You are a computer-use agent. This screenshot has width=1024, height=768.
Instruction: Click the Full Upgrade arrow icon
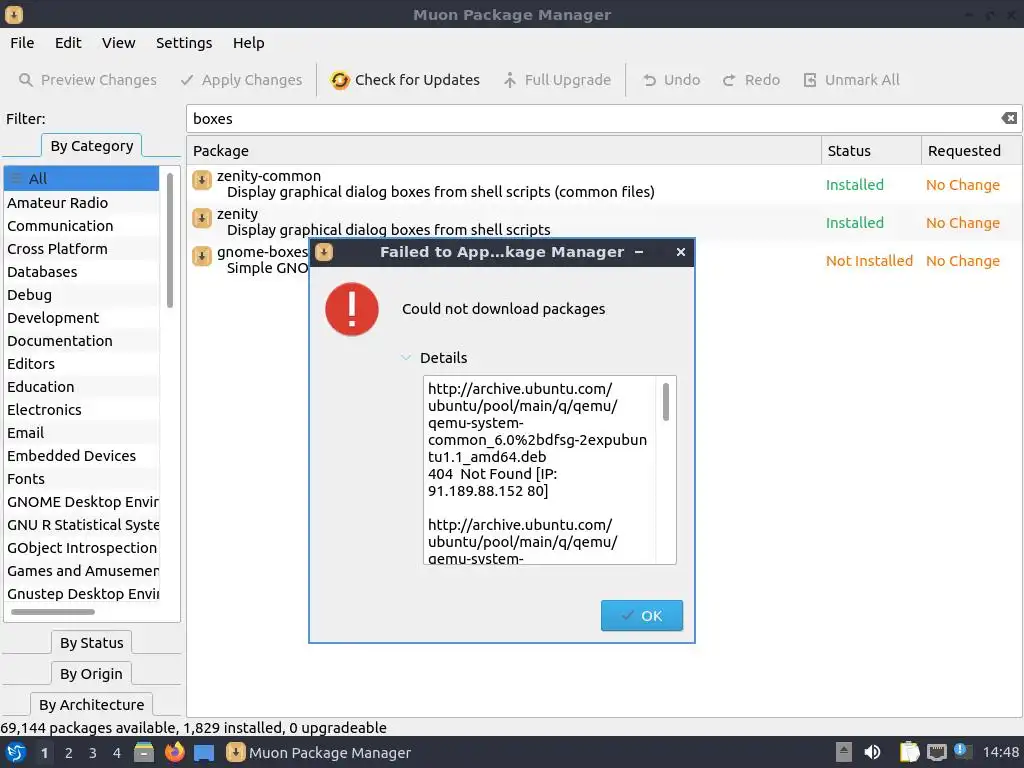(x=509, y=80)
